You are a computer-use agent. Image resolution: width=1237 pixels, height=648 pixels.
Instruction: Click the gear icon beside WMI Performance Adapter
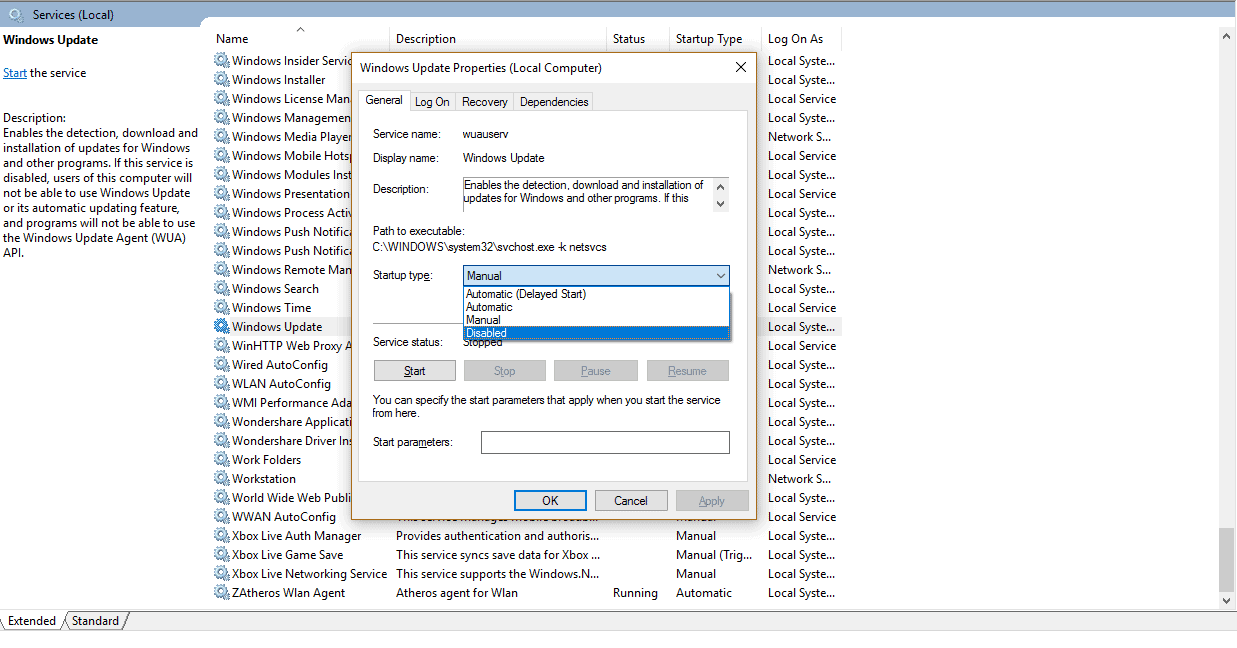click(221, 402)
